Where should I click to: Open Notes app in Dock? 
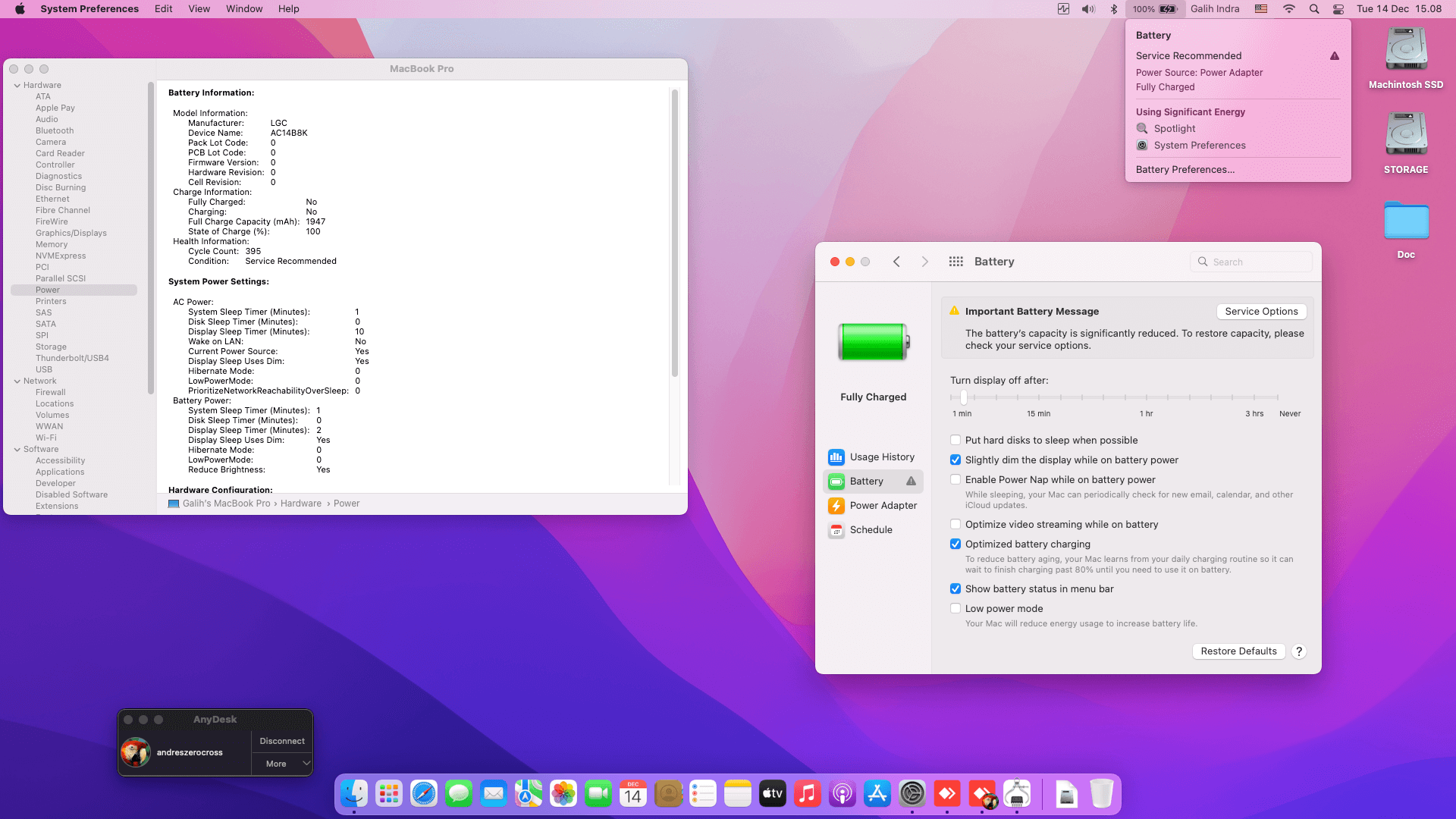pos(738,794)
